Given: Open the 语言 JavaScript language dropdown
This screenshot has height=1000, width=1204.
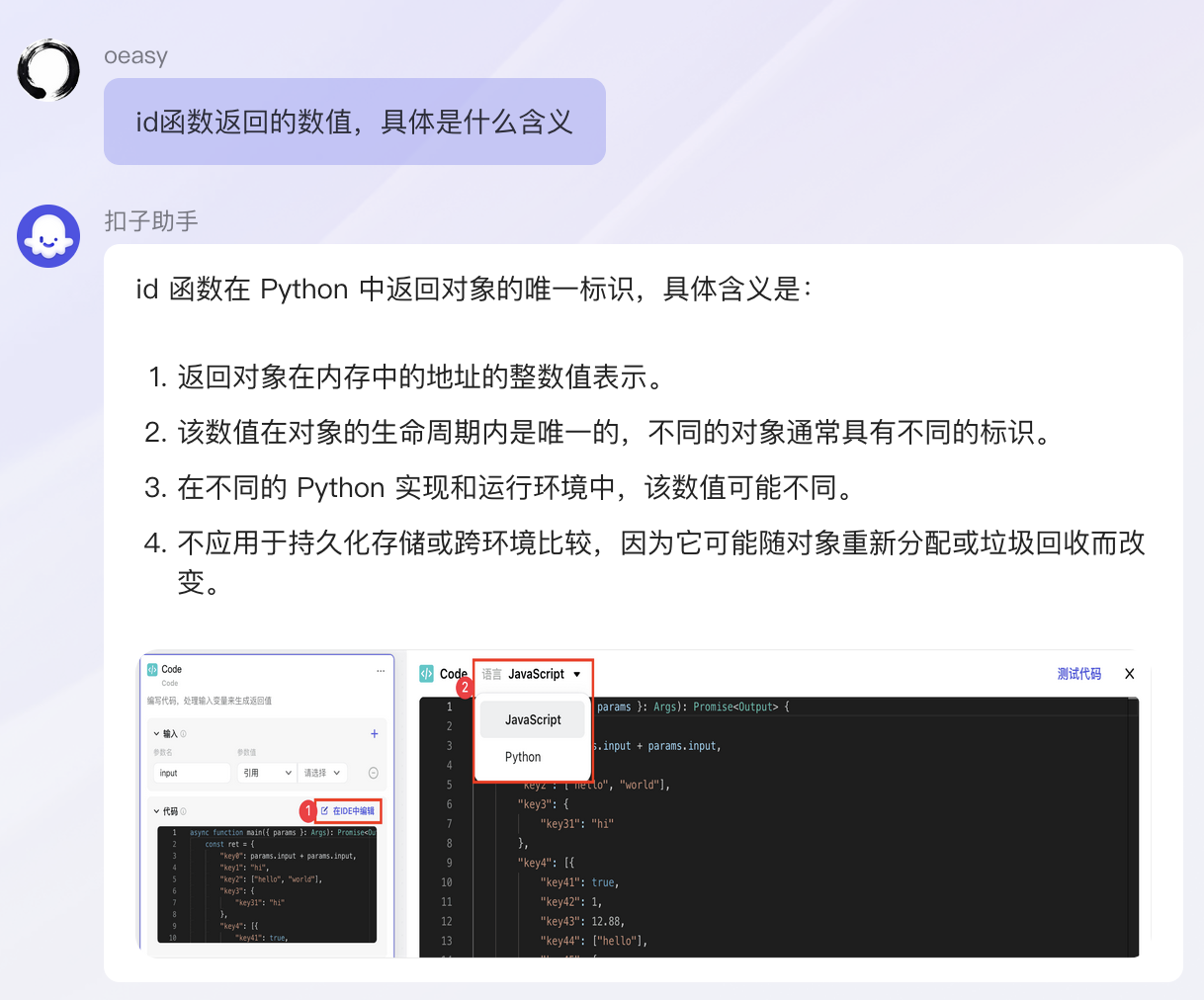Looking at the screenshot, I should pos(533,674).
